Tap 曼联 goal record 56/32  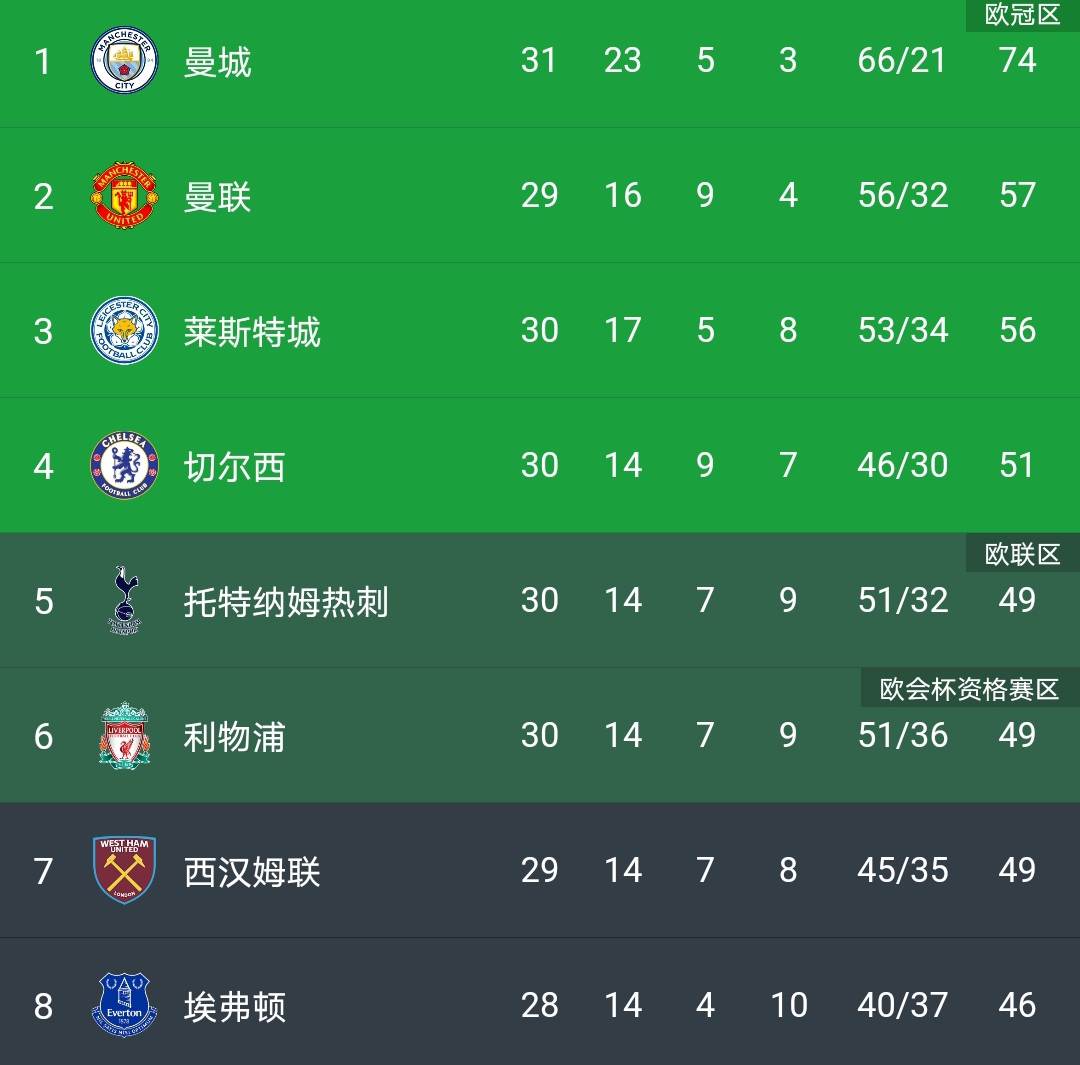coord(903,196)
